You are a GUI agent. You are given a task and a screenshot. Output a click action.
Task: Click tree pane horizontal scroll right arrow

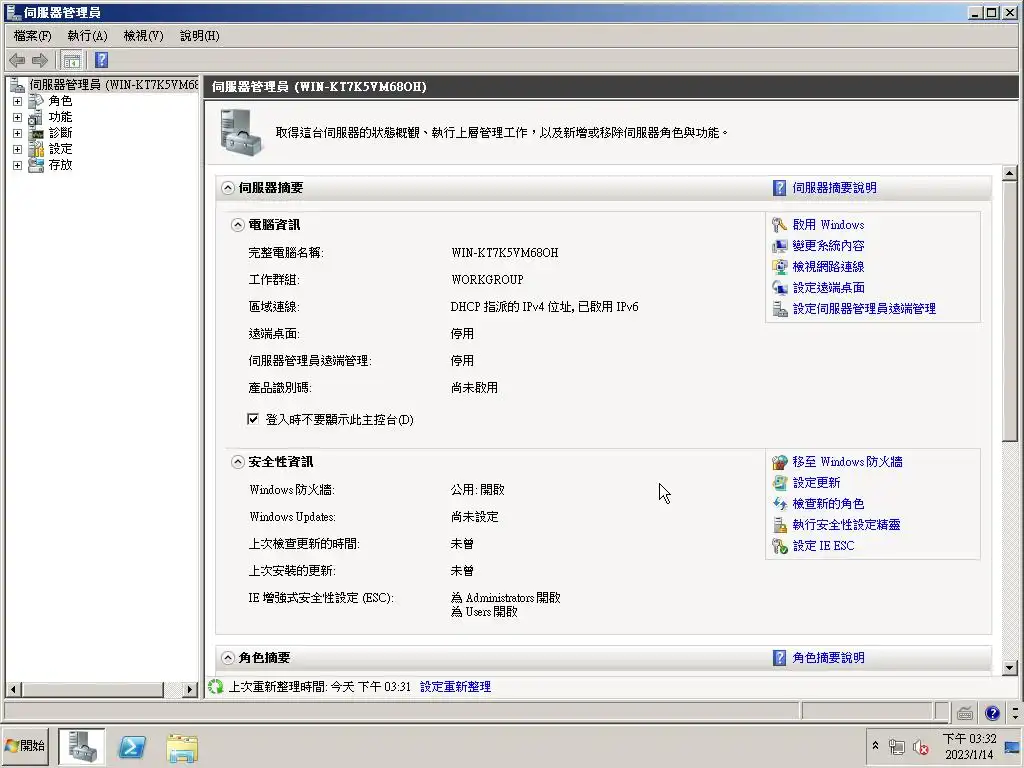(189, 689)
